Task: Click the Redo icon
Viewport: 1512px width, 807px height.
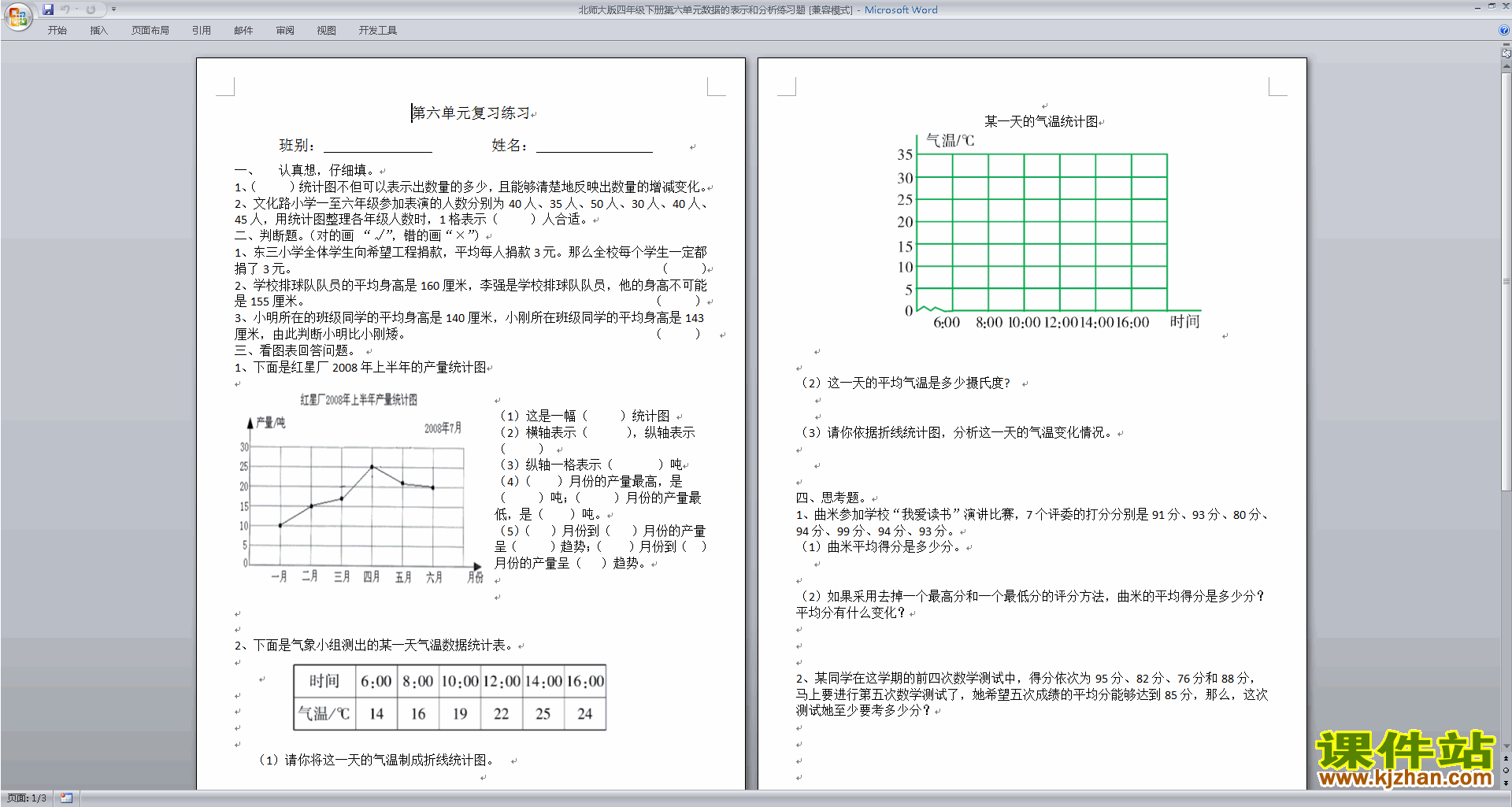Action: pyautogui.click(x=91, y=9)
